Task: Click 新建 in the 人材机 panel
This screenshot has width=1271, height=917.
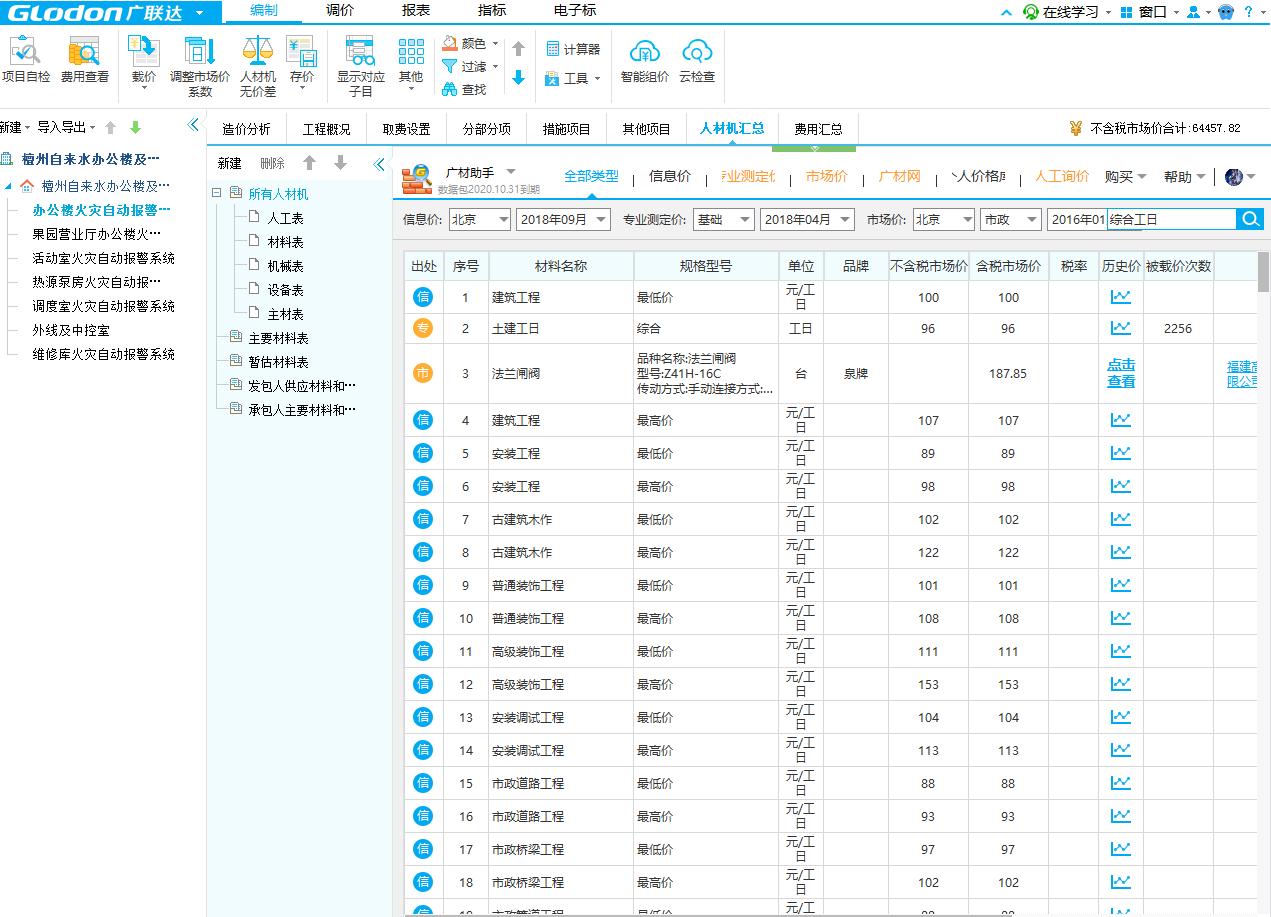Action: pyautogui.click(x=229, y=164)
